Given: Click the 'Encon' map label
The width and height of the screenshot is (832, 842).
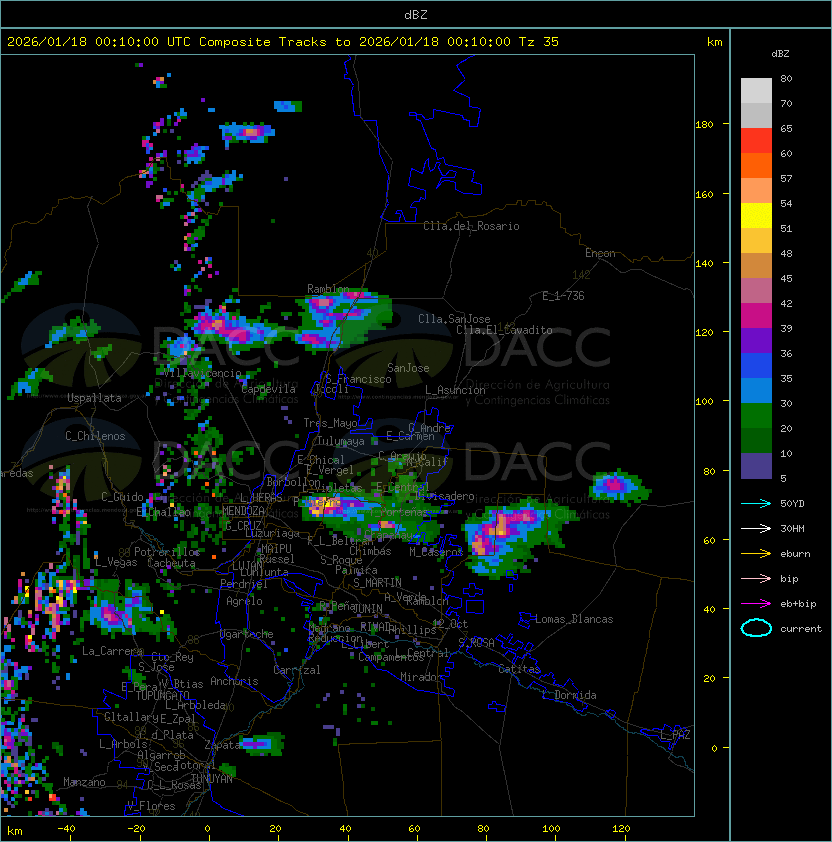Looking at the screenshot, I should pos(600,253).
